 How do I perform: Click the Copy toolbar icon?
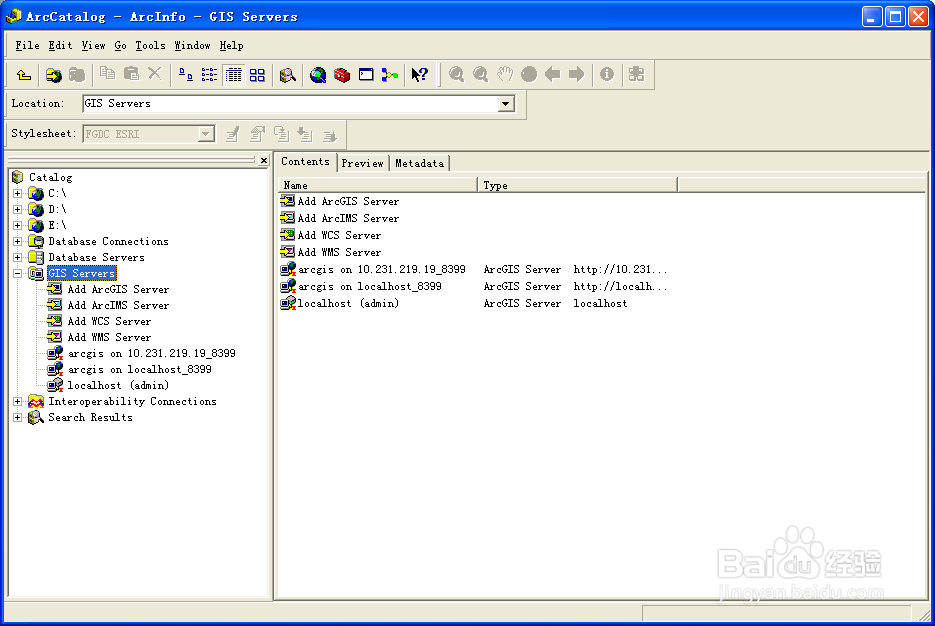(x=107, y=74)
